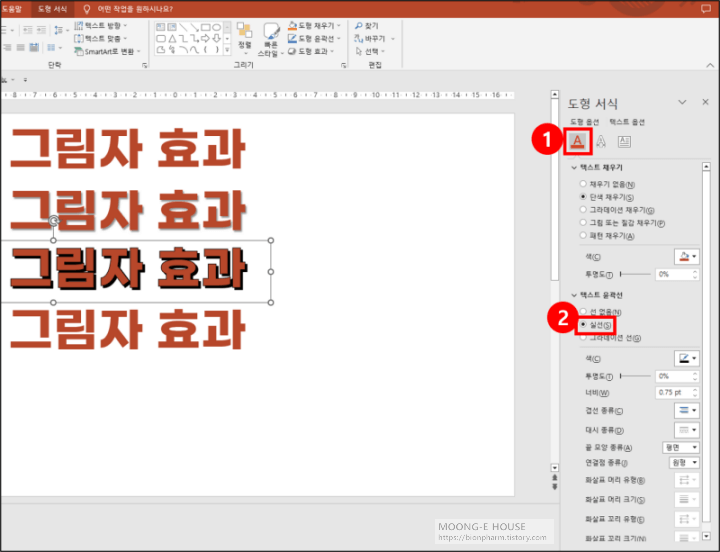
Task: Click the rotation handle of selected textbox
Action: [x=54, y=221]
